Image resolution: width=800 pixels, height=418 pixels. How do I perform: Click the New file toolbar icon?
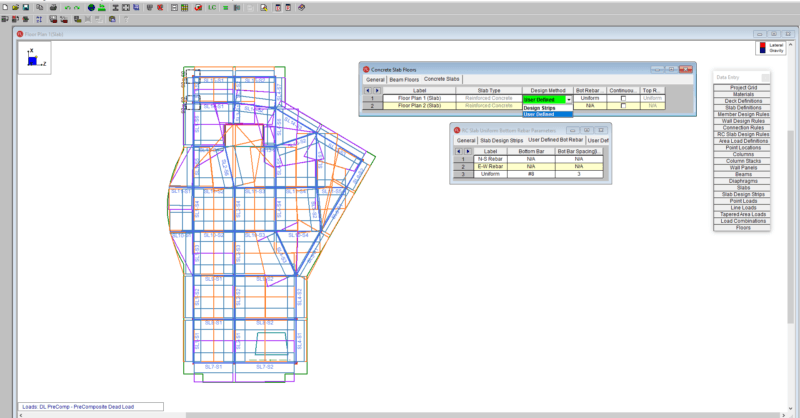(x=5, y=7)
